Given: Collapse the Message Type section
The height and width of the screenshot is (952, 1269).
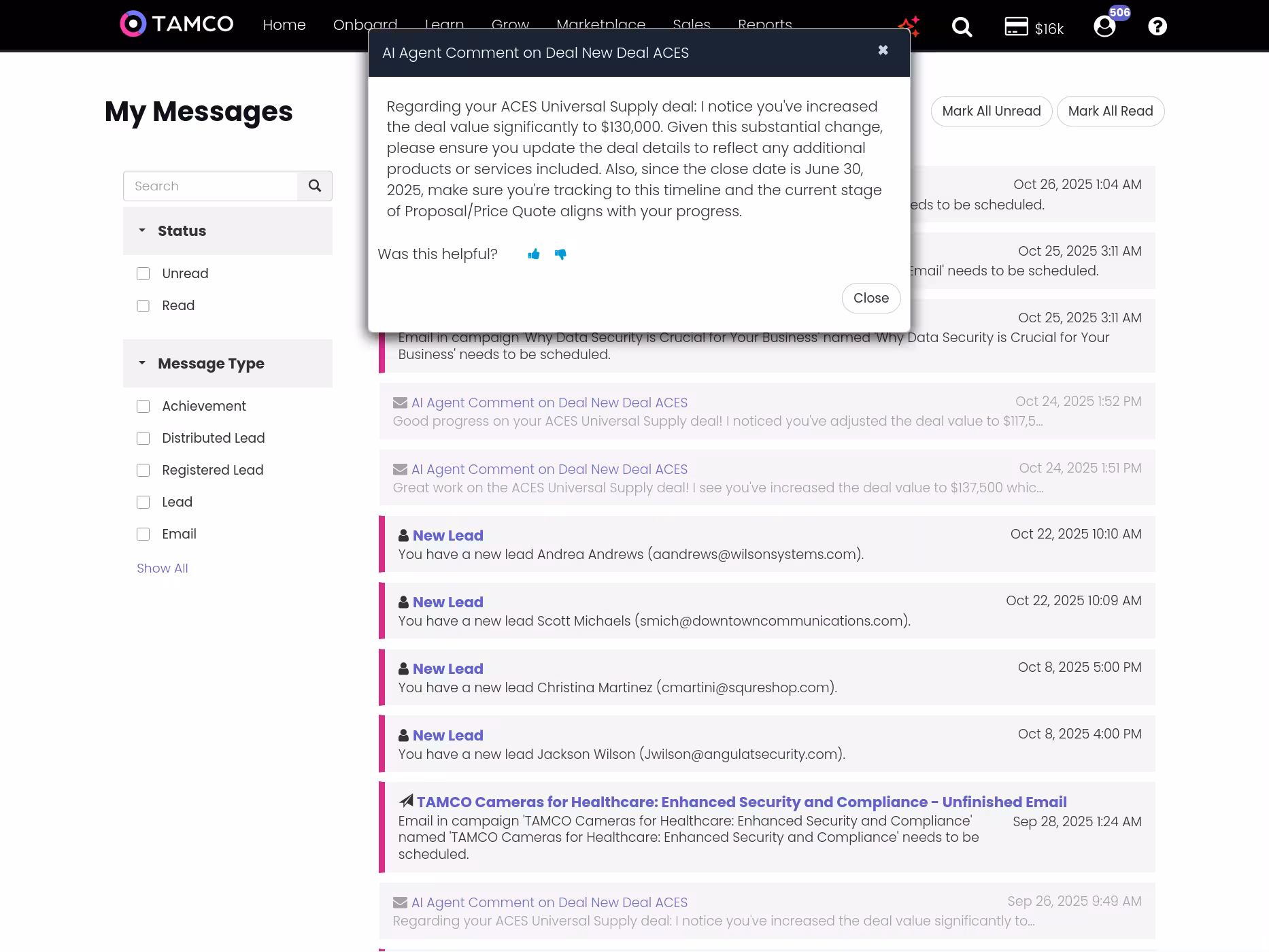Looking at the screenshot, I should (x=143, y=363).
